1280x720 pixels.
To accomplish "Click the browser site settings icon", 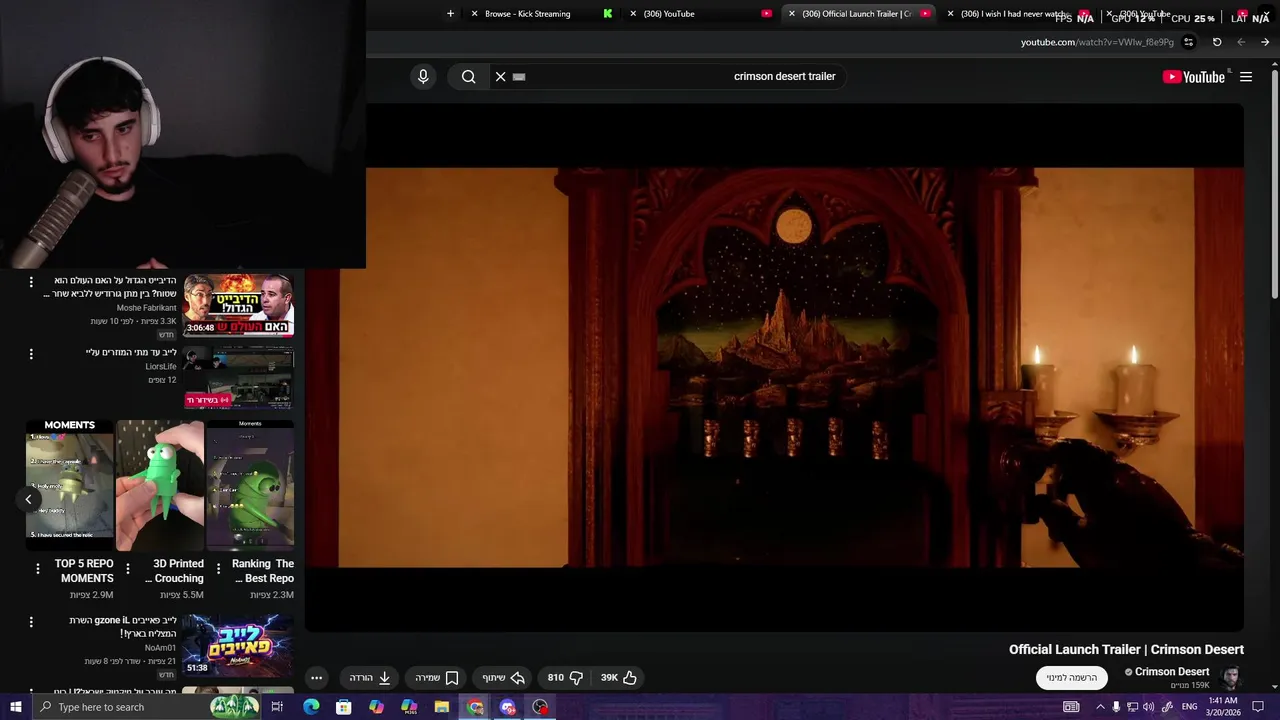I will point(1188,42).
